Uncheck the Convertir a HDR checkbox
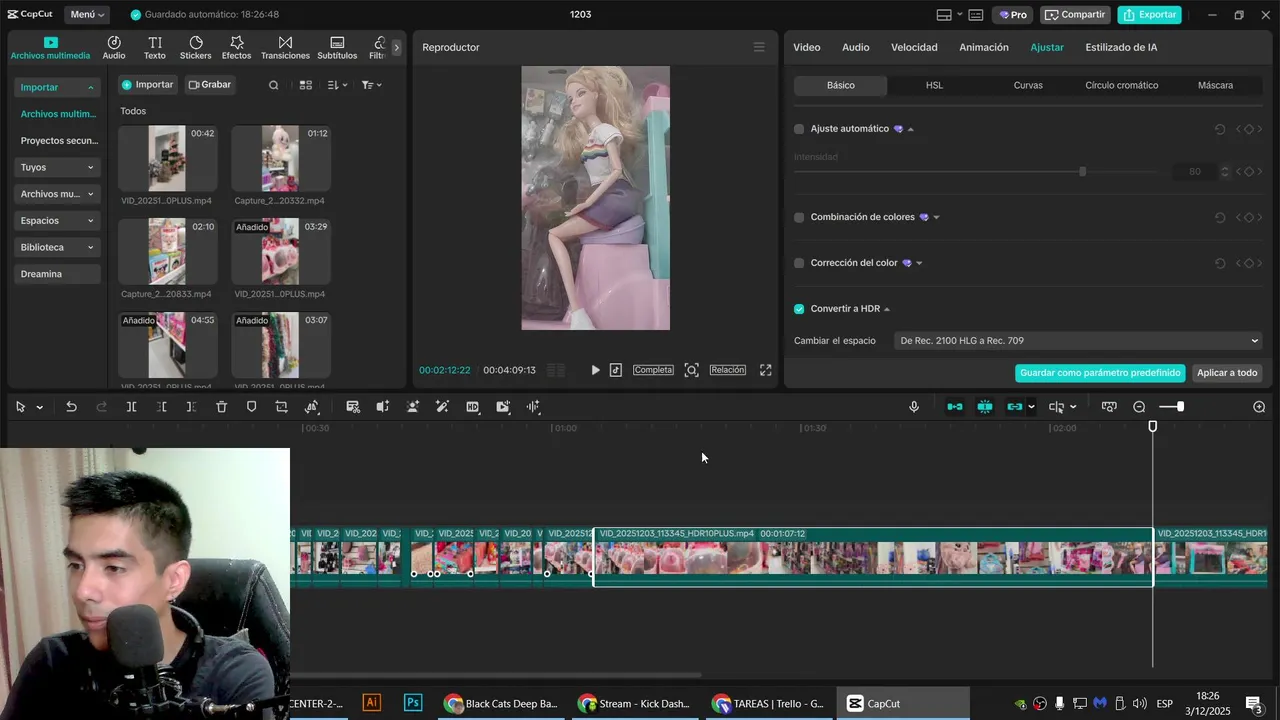 tap(799, 309)
